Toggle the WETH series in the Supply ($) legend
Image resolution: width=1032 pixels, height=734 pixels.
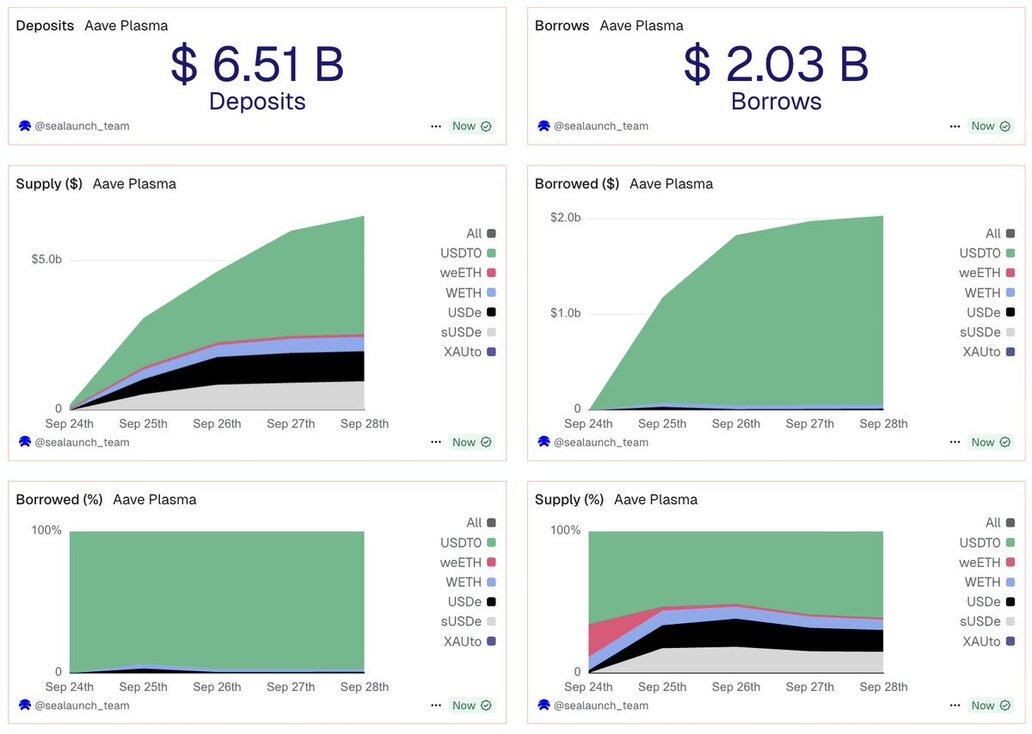(x=471, y=292)
